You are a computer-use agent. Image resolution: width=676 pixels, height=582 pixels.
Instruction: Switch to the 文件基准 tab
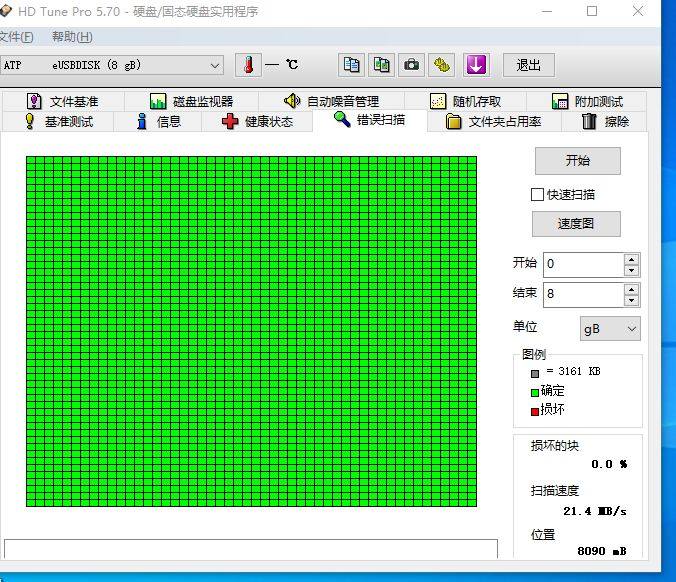pyautogui.click(x=63, y=101)
